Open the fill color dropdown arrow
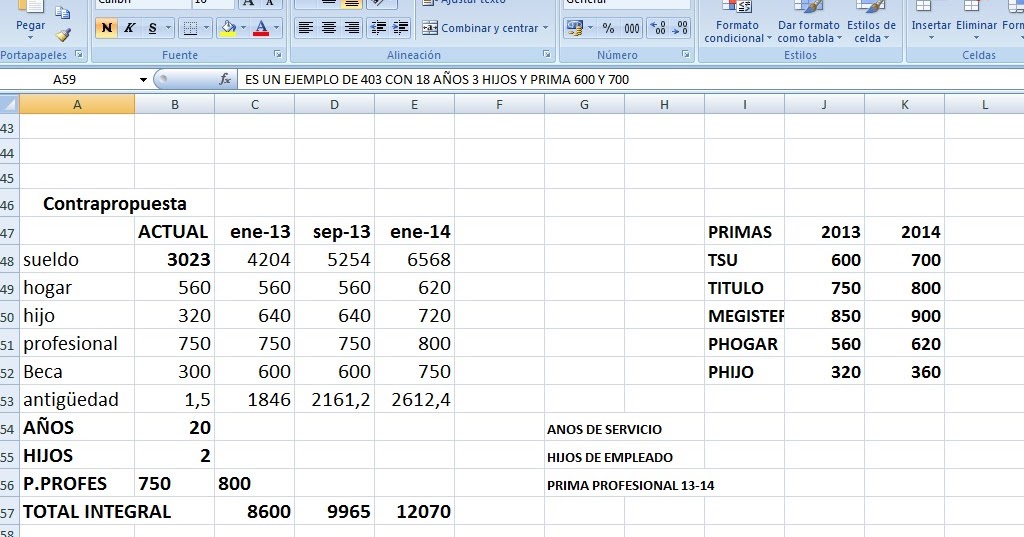This screenshot has width=1024, height=537. (244, 28)
